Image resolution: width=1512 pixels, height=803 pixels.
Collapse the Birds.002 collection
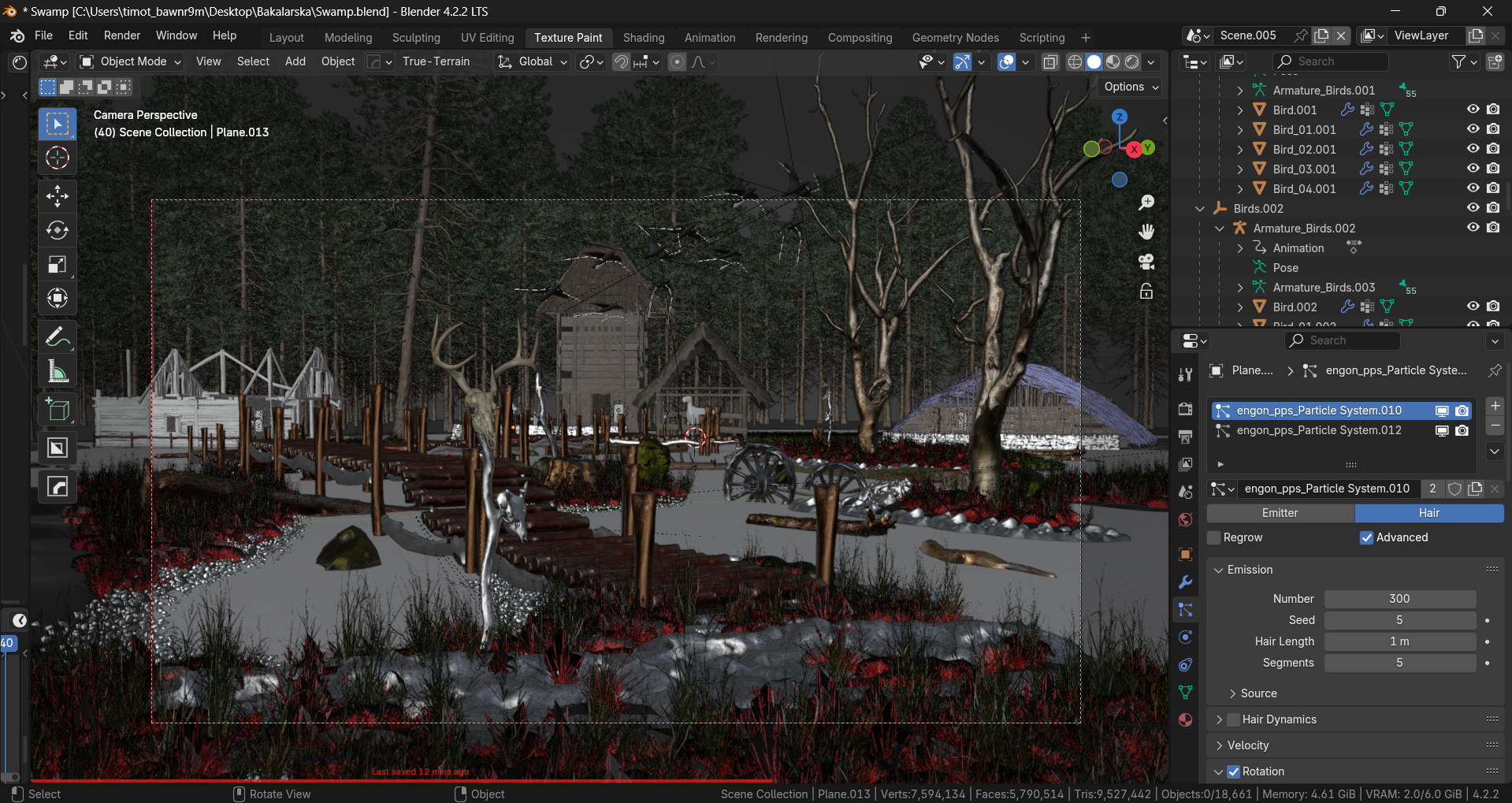[1200, 208]
